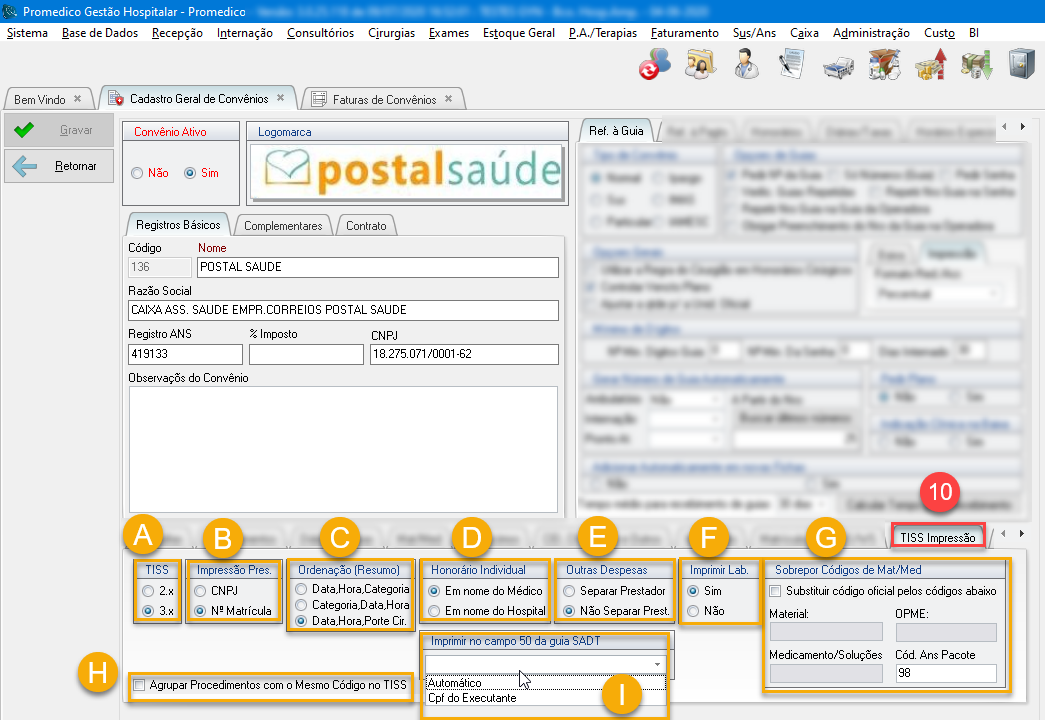Switch to the Complementares tab

tap(283, 226)
